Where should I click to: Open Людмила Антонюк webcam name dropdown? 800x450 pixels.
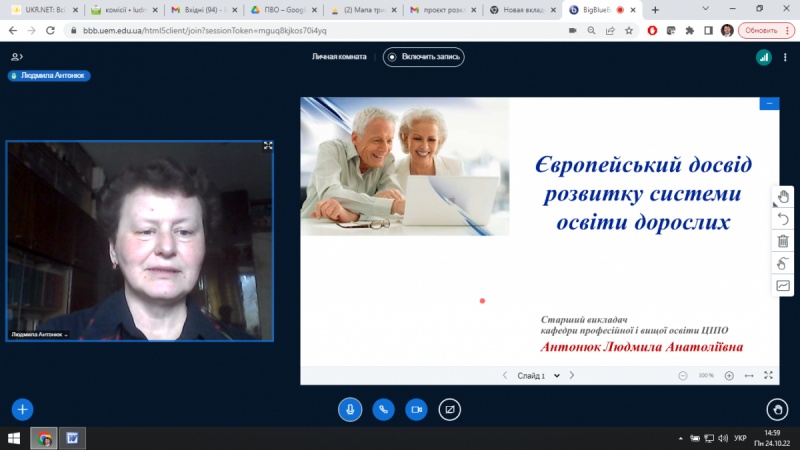[x=40, y=334]
